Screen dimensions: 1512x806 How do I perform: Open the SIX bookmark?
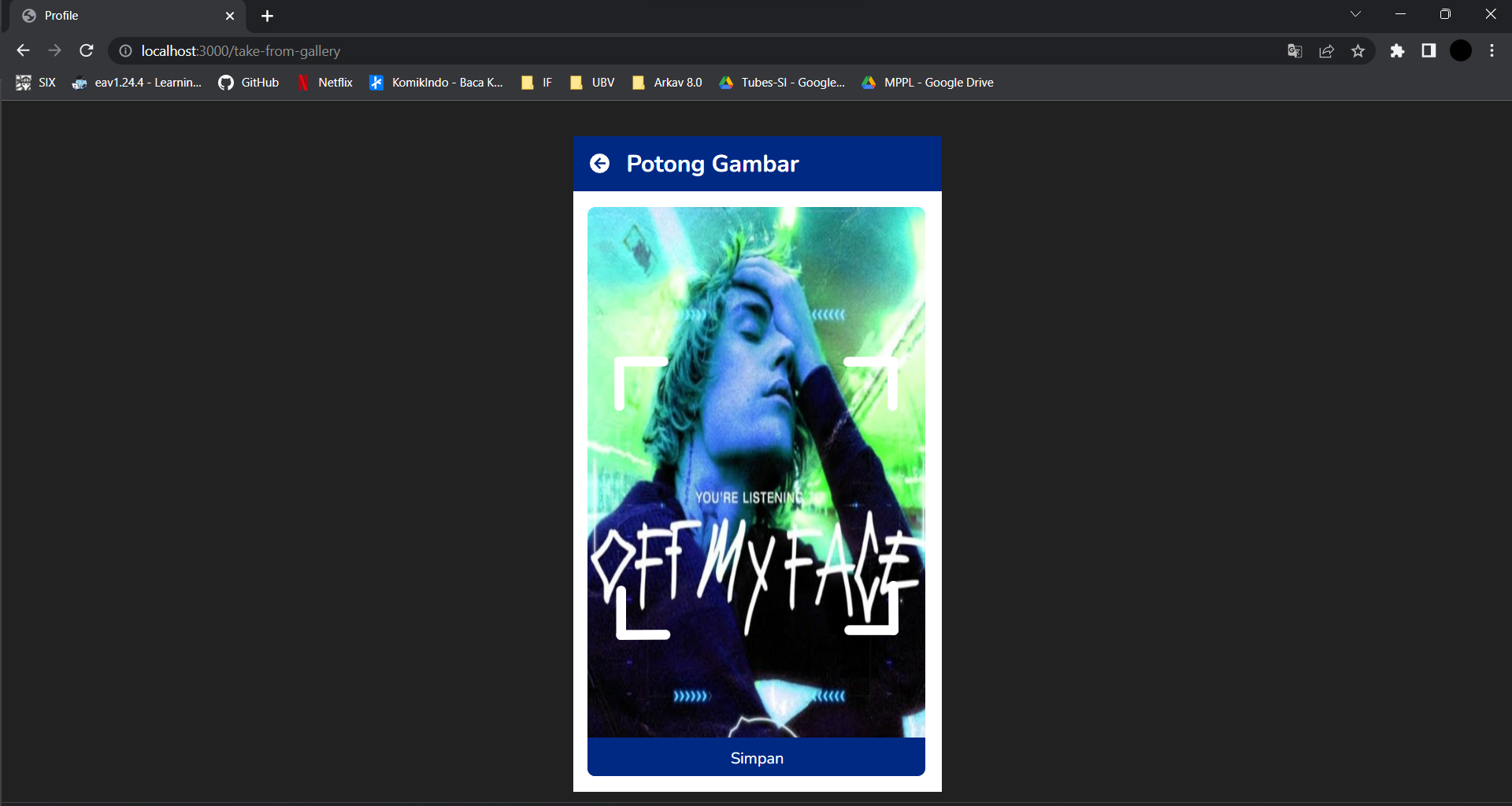point(36,83)
